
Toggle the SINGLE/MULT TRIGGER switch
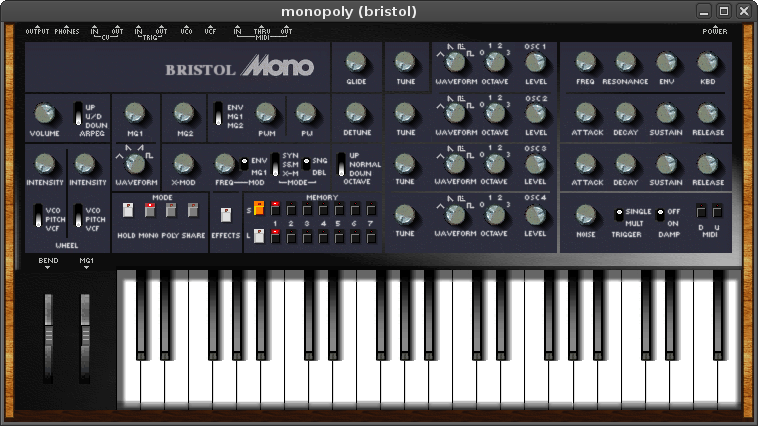[x=618, y=215]
